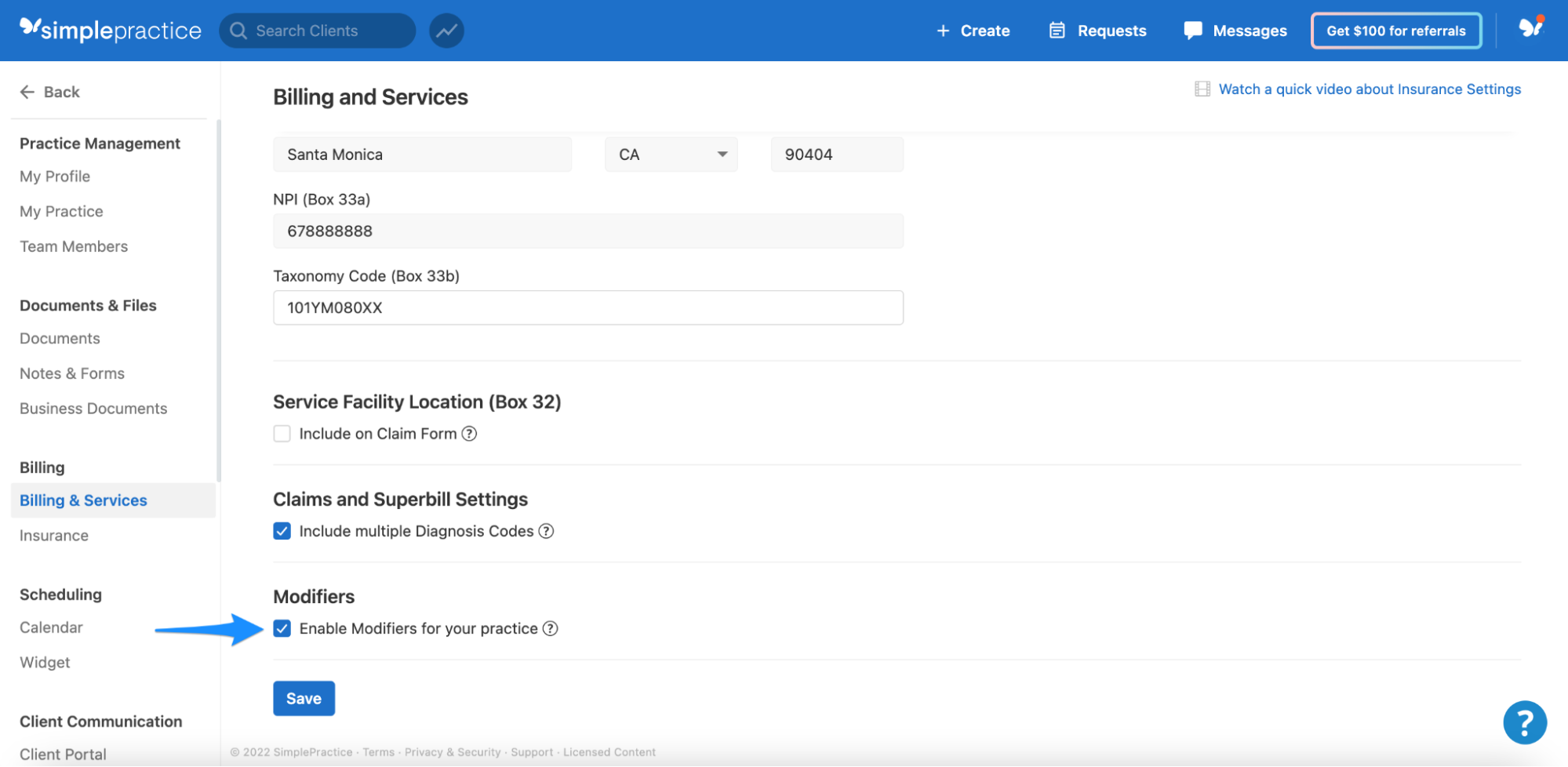This screenshot has width=1568, height=767.
Task: Click inside the Taxonomy Code field
Action: (588, 307)
